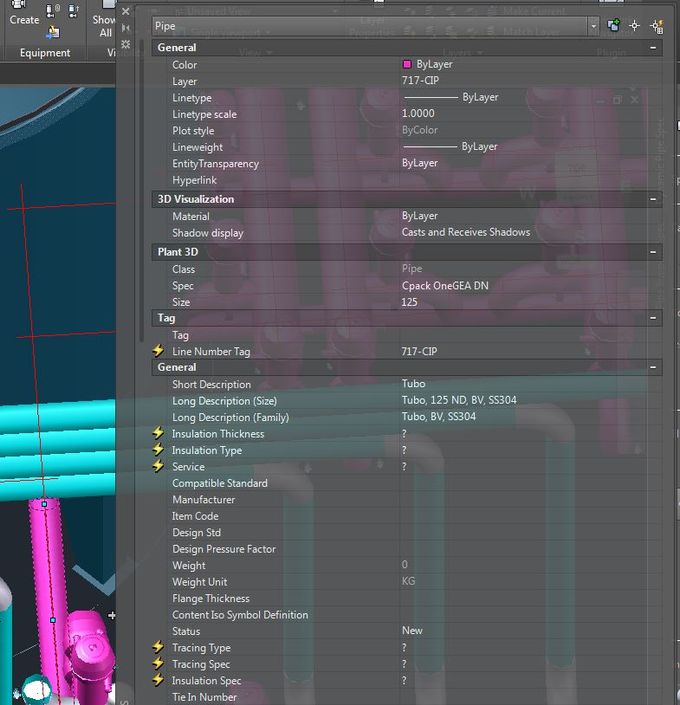
Task: Click the lightning icon beside Insulation Spec
Action: [x=158, y=680]
